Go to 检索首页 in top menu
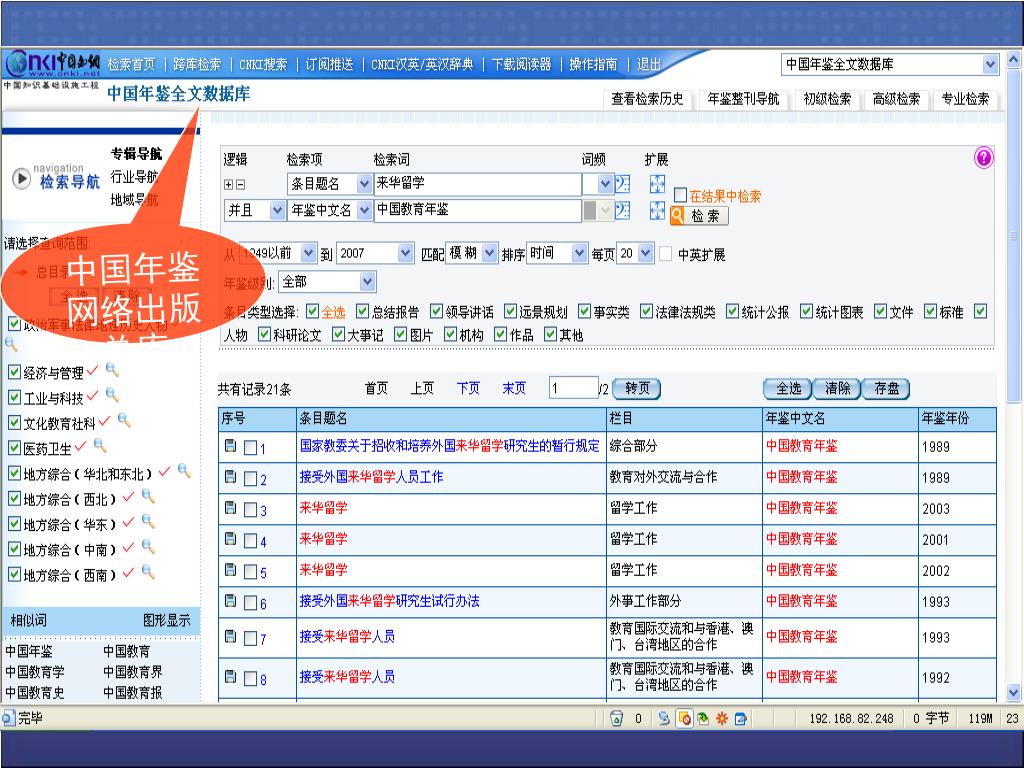 point(131,64)
